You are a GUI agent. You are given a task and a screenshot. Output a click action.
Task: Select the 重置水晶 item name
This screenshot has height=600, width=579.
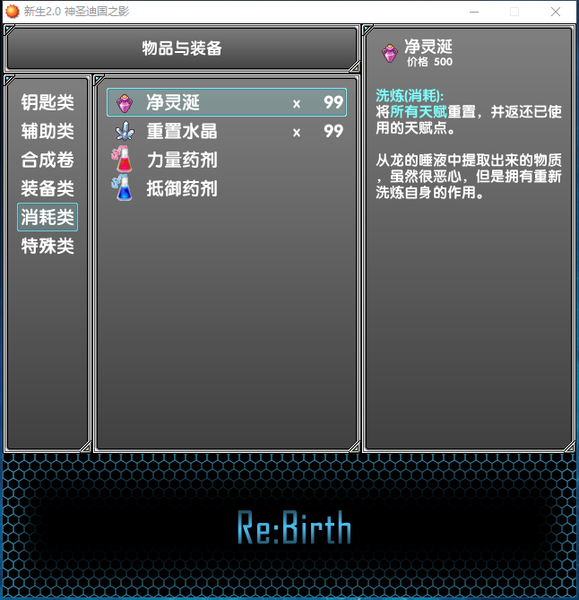(x=182, y=131)
